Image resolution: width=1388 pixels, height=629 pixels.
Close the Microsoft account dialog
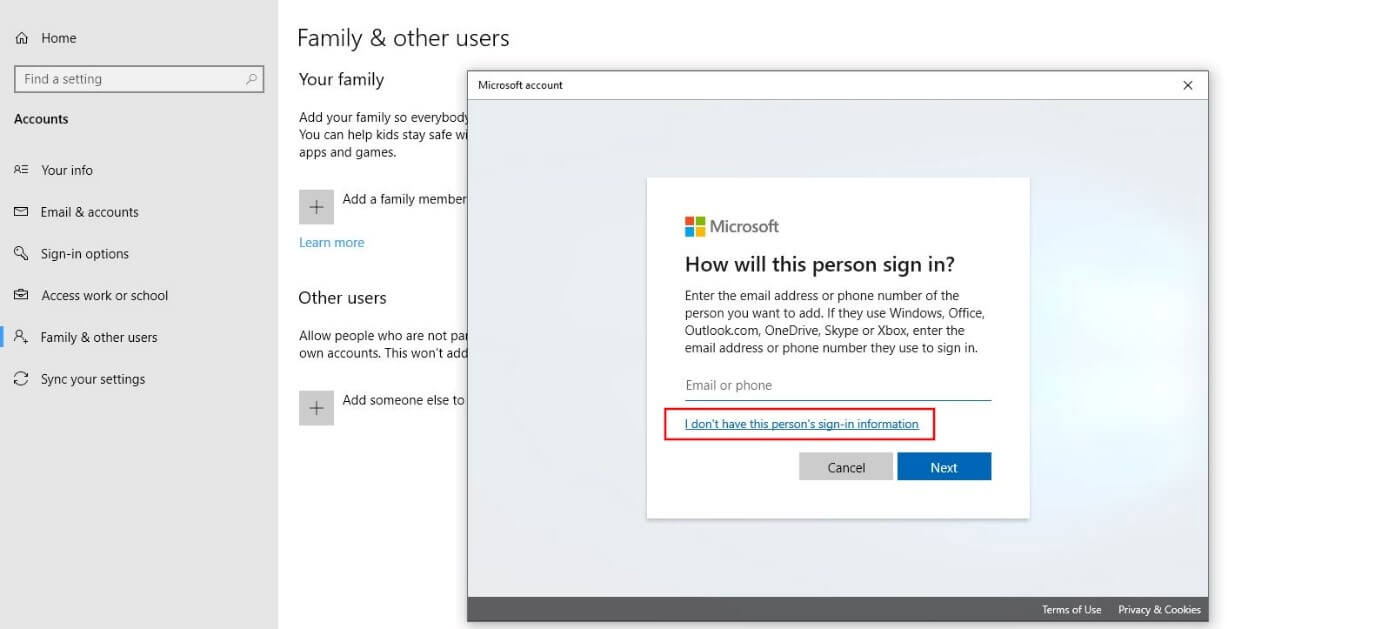pyautogui.click(x=1188, y=85)
